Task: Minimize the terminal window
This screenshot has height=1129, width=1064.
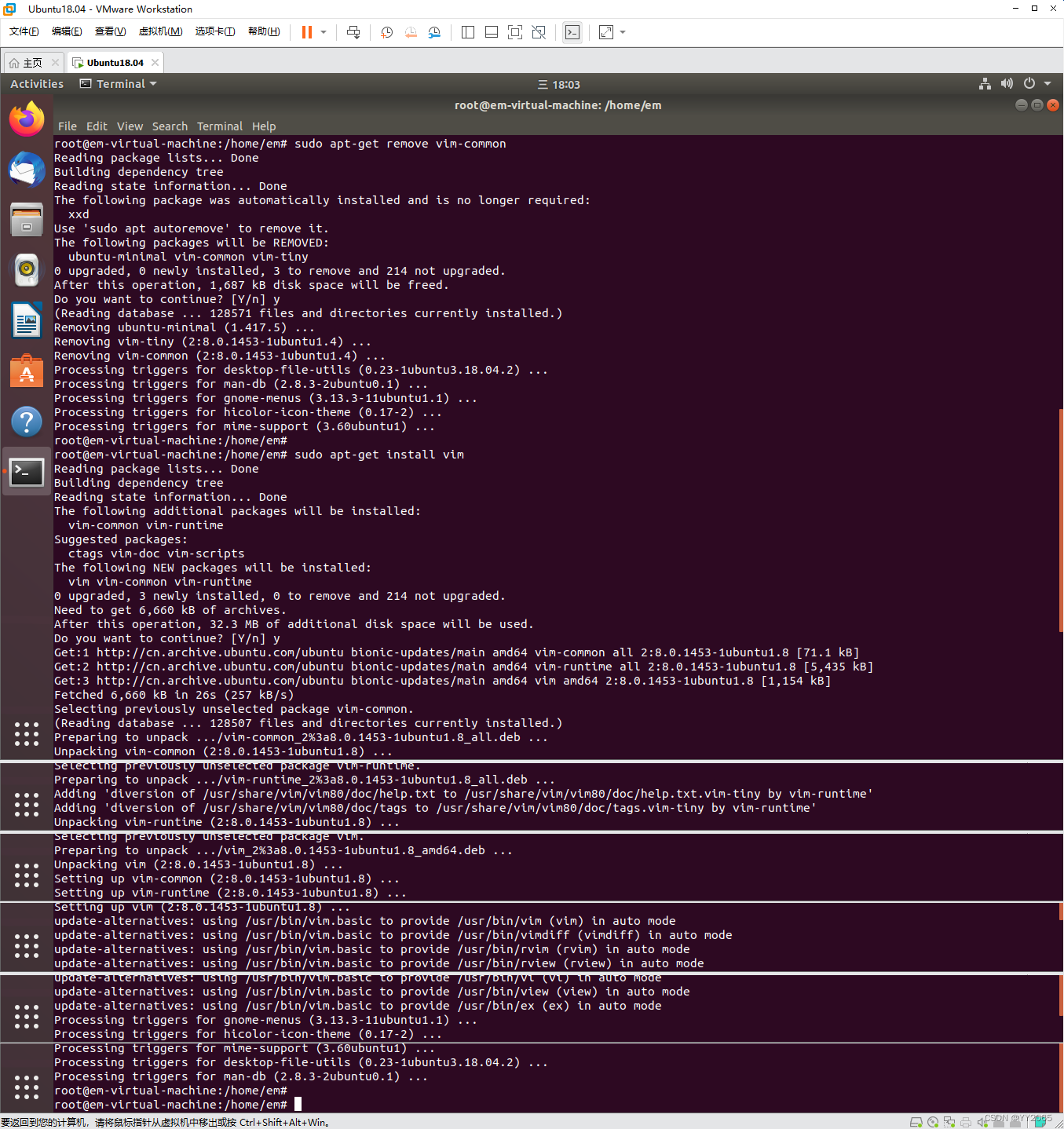Action: [x=1021, y=105]
